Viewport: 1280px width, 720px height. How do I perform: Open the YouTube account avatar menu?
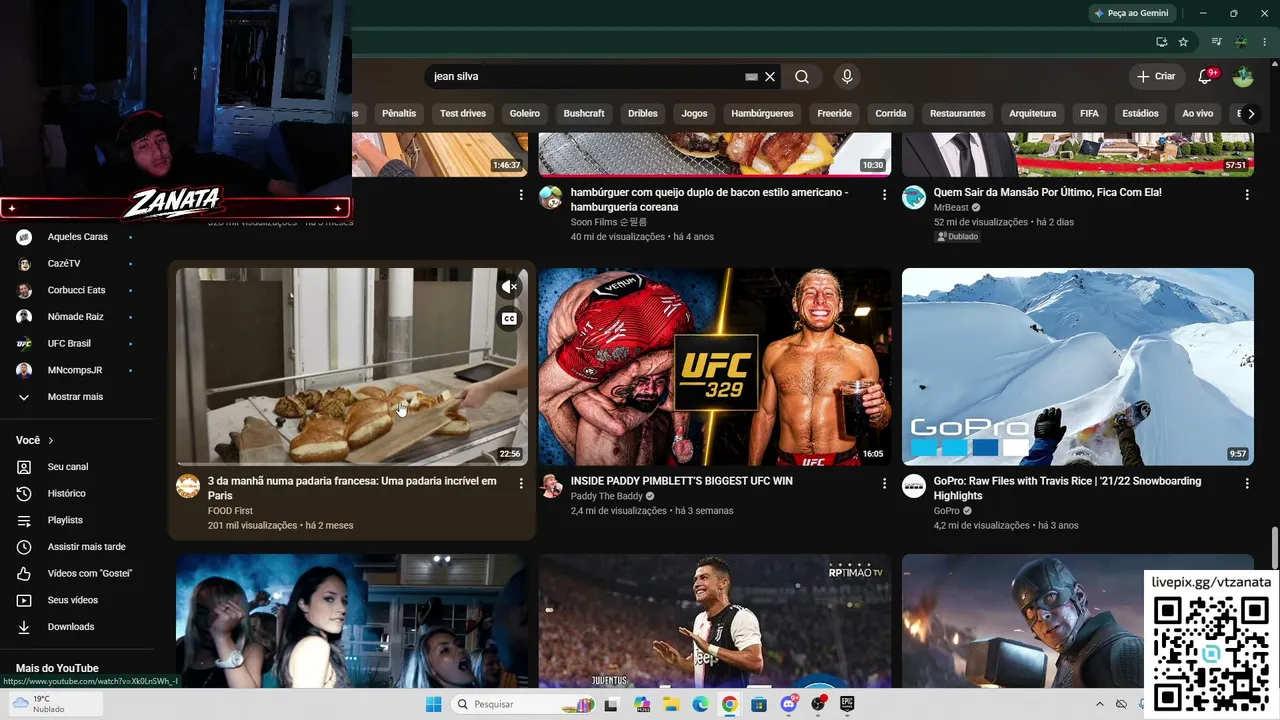point(1243,77)
